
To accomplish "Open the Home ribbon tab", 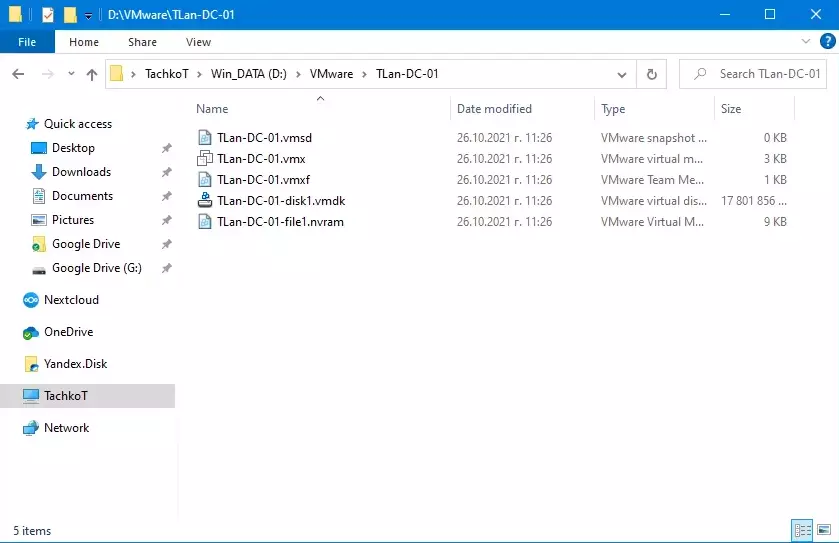I will 84,42.
